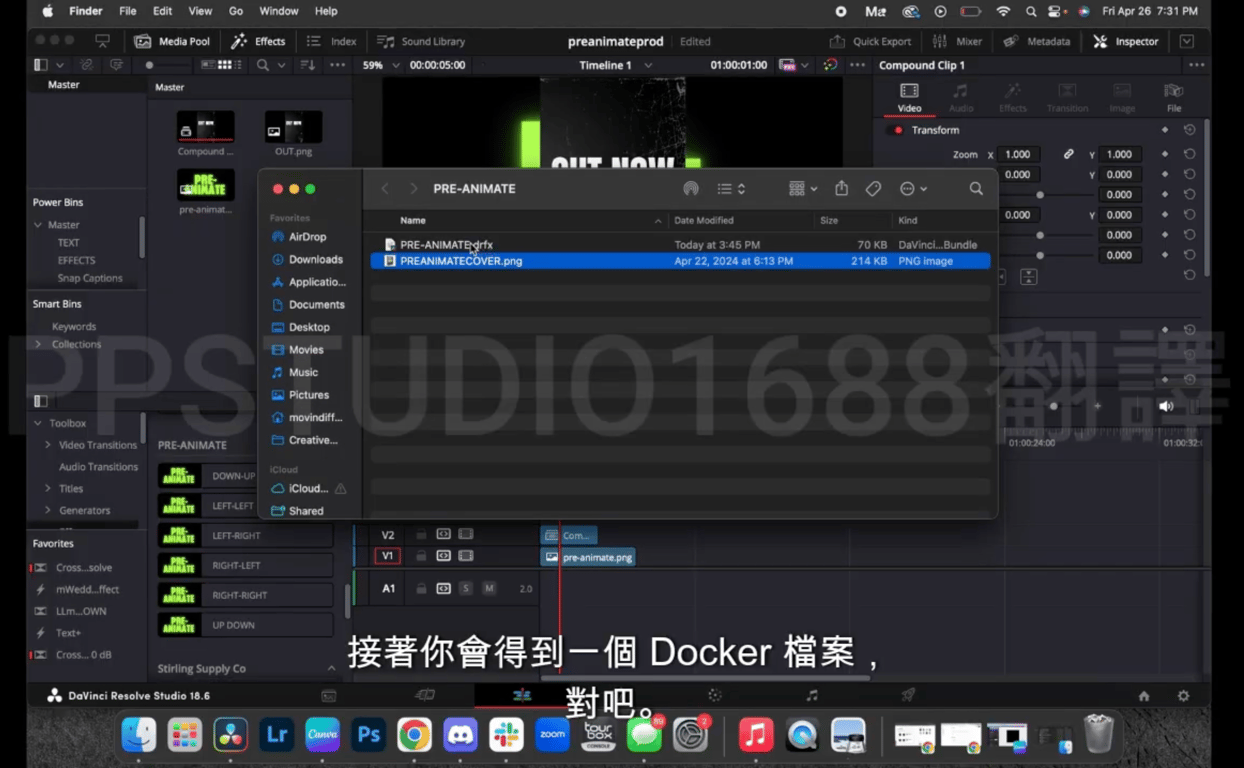
Task: Click the Share icon in Finder toolbar
Action: pos(841,188)
